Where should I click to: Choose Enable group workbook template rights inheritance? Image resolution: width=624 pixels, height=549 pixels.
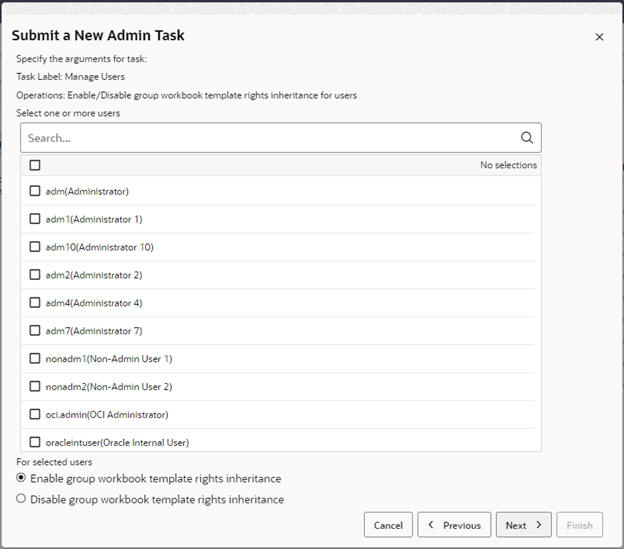coord(22,479)
